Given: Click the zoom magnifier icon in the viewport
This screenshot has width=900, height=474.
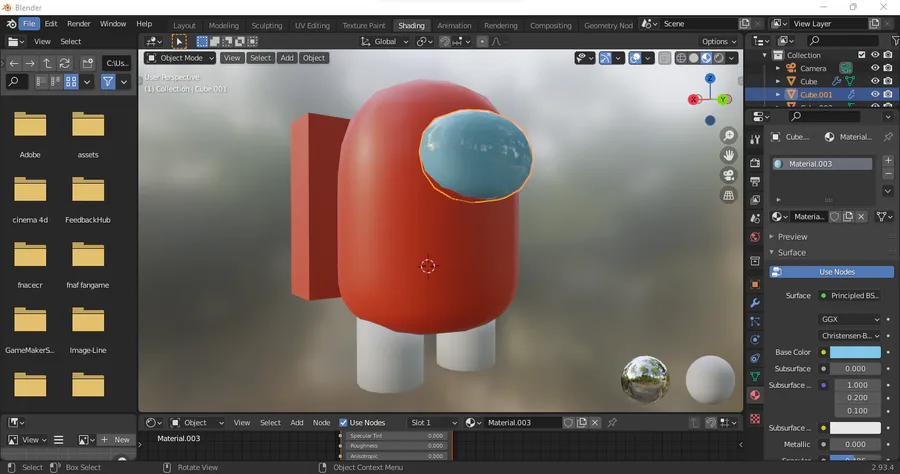Looking at the screenshot, I should coord(729,136).
